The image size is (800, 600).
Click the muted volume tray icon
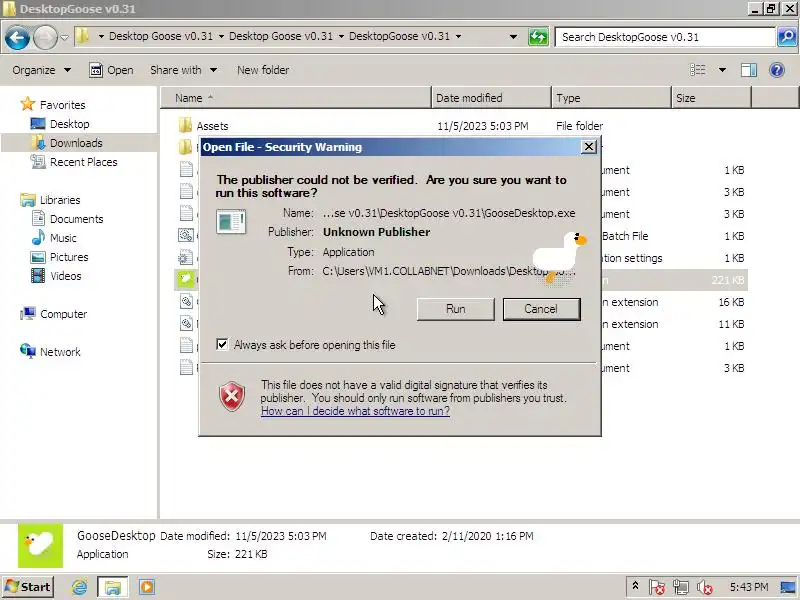[x=705, y=587]
